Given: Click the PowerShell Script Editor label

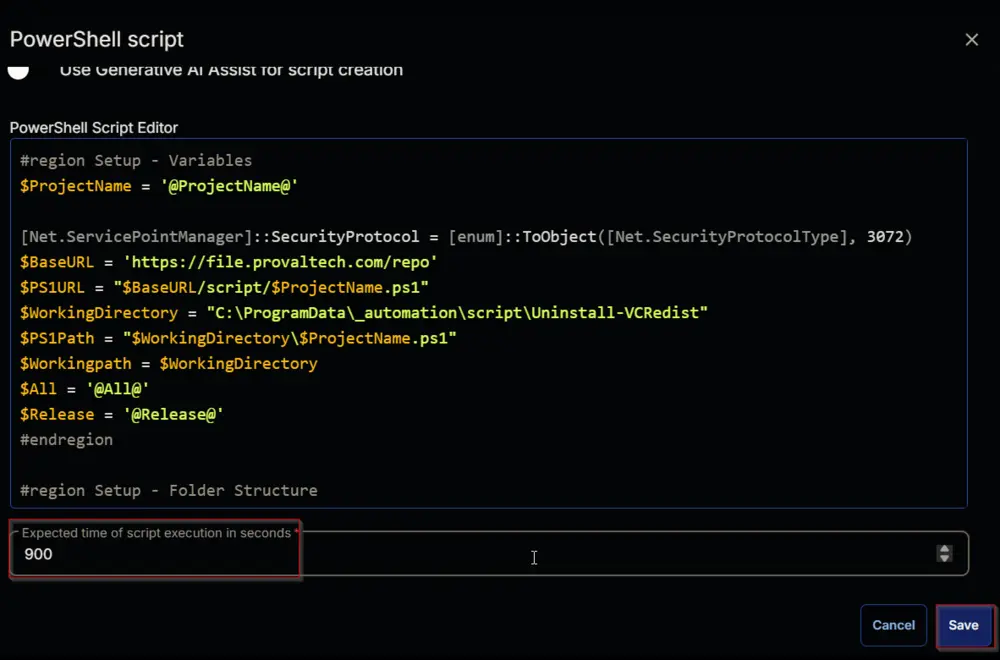Looking at the screenshot, I should click(94, 128).
